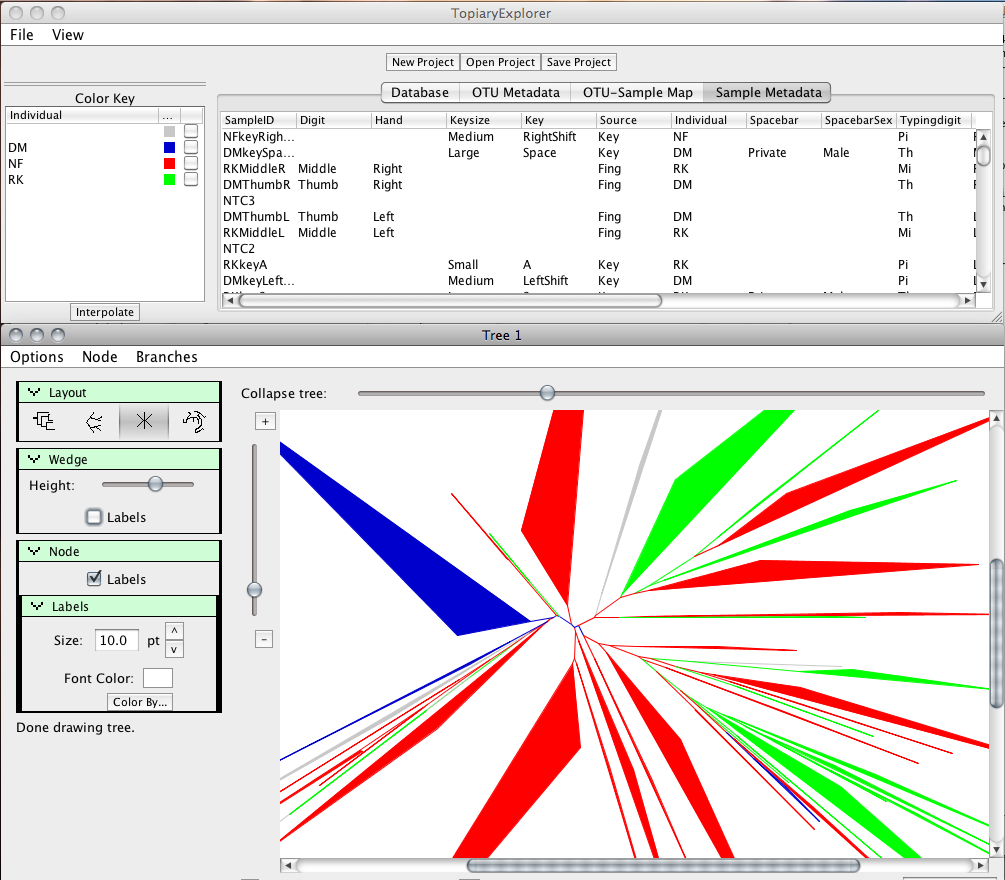The width and height of the screenshot is (1005, 880).
Task: Click the Collapse tree slider handle
Action: point(547,392)
